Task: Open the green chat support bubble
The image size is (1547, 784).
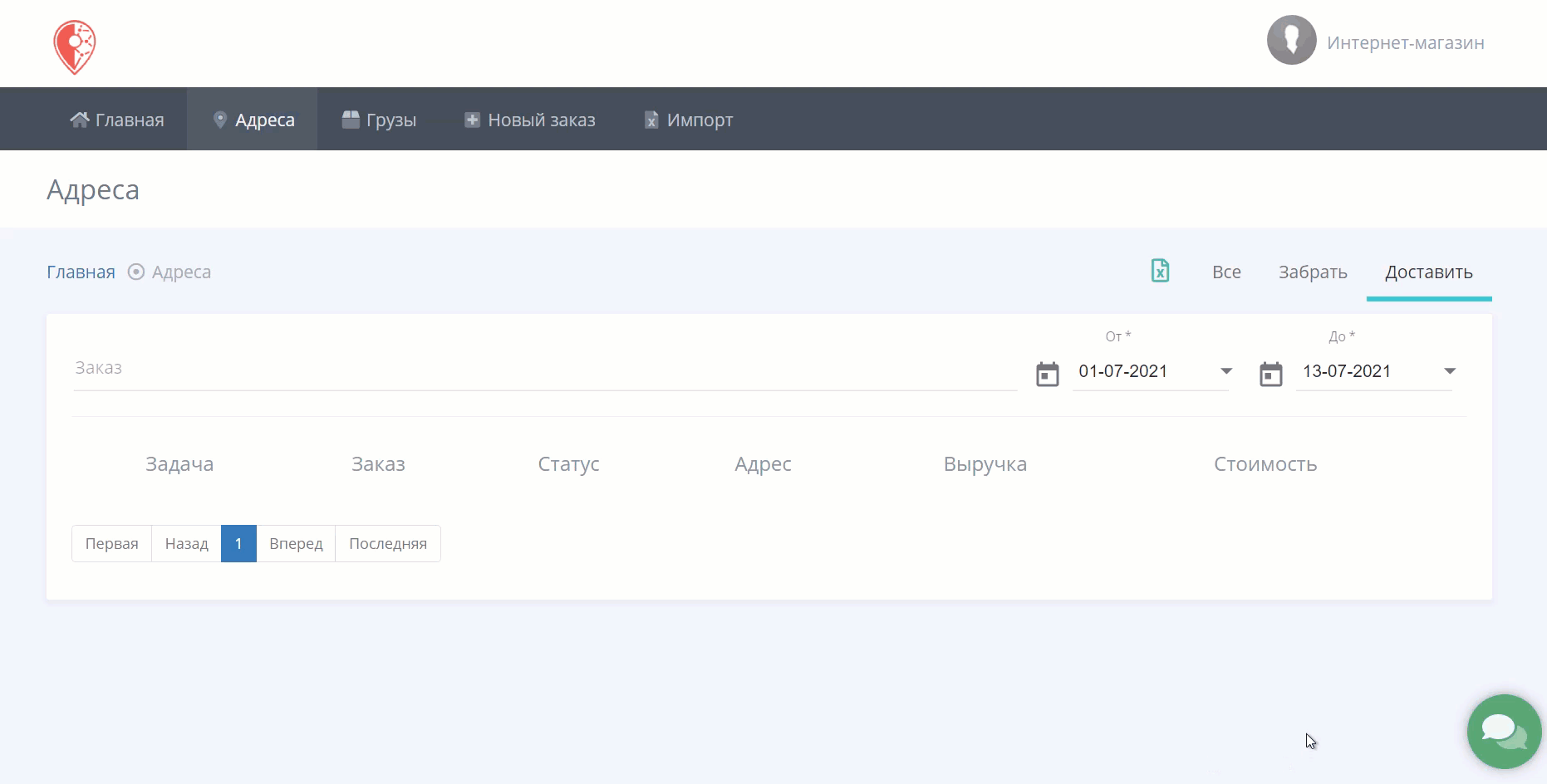Action: coord(1504,732)
